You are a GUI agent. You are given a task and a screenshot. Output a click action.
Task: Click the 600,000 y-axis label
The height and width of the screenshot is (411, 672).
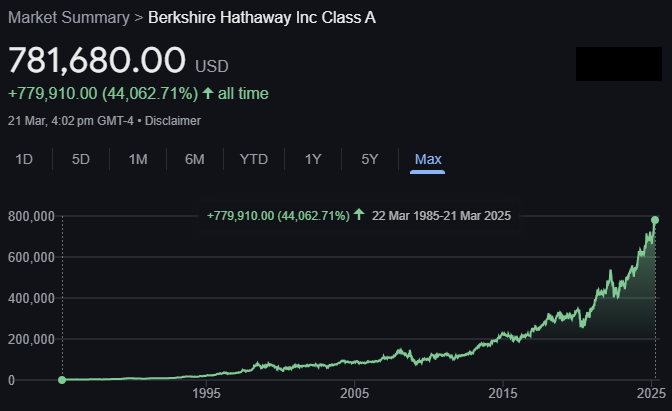(31, 257)
